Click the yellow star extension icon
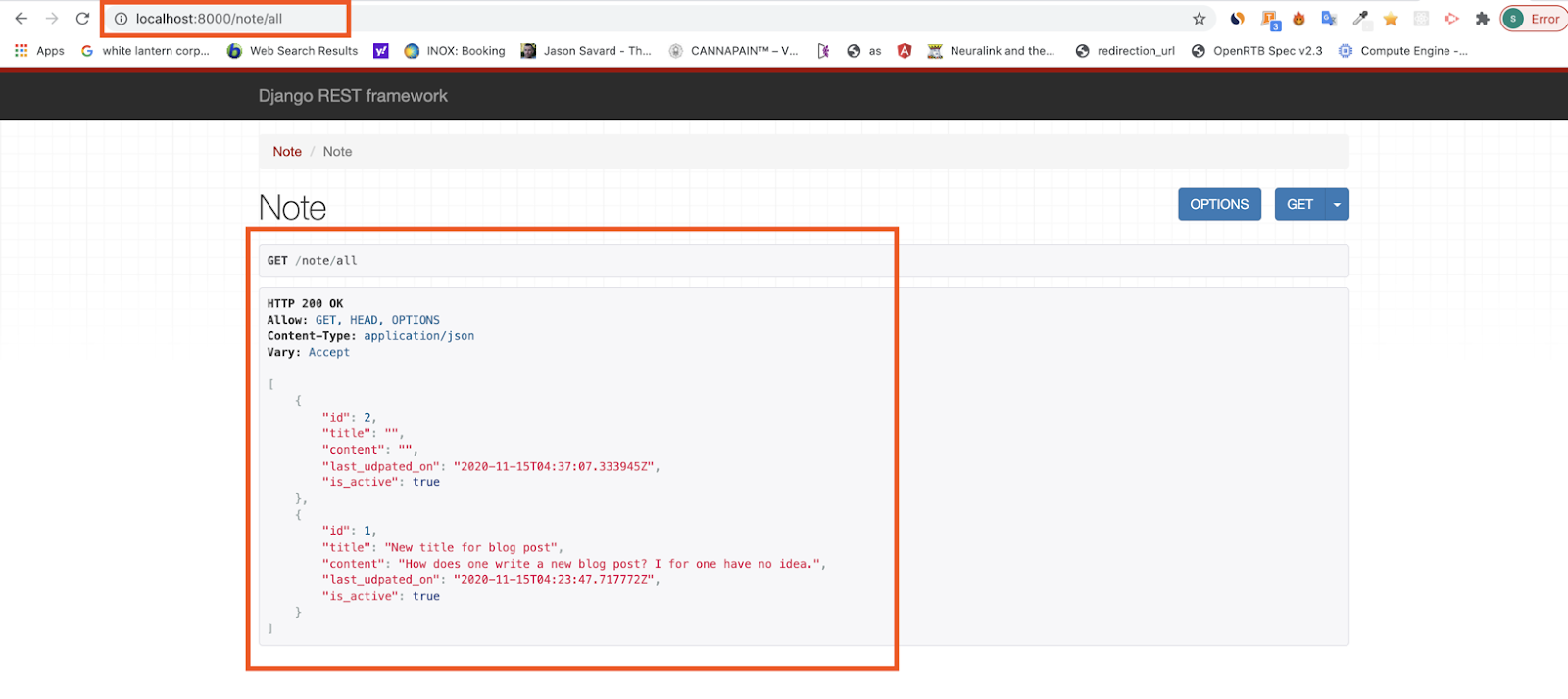The height and width of the screenshot is (699, 1568). [x=1391, y=19]
